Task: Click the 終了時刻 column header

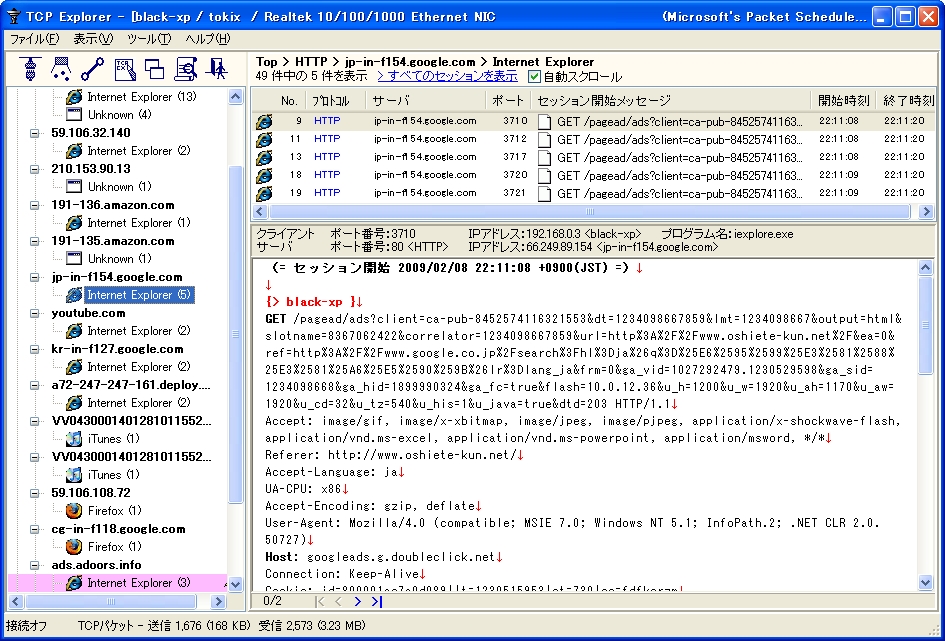Action: click(908, 101)
